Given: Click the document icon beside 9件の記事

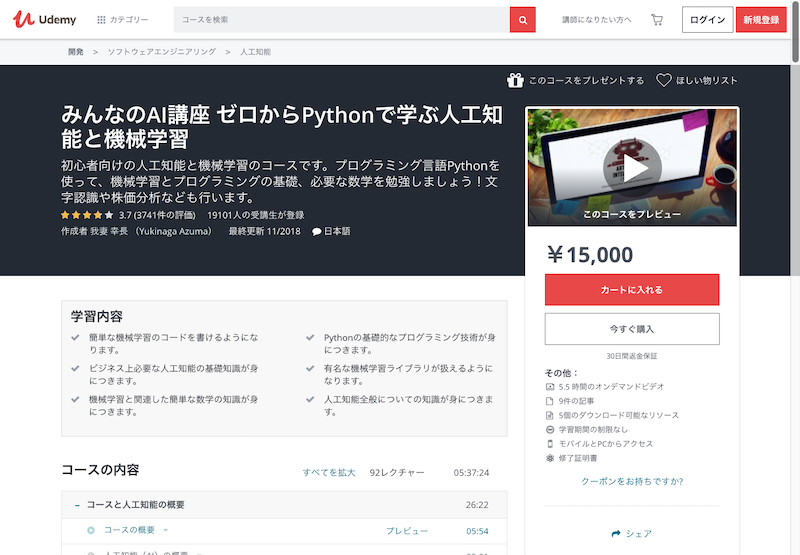Looking at the screenshot, I should (x=549, y=401).
